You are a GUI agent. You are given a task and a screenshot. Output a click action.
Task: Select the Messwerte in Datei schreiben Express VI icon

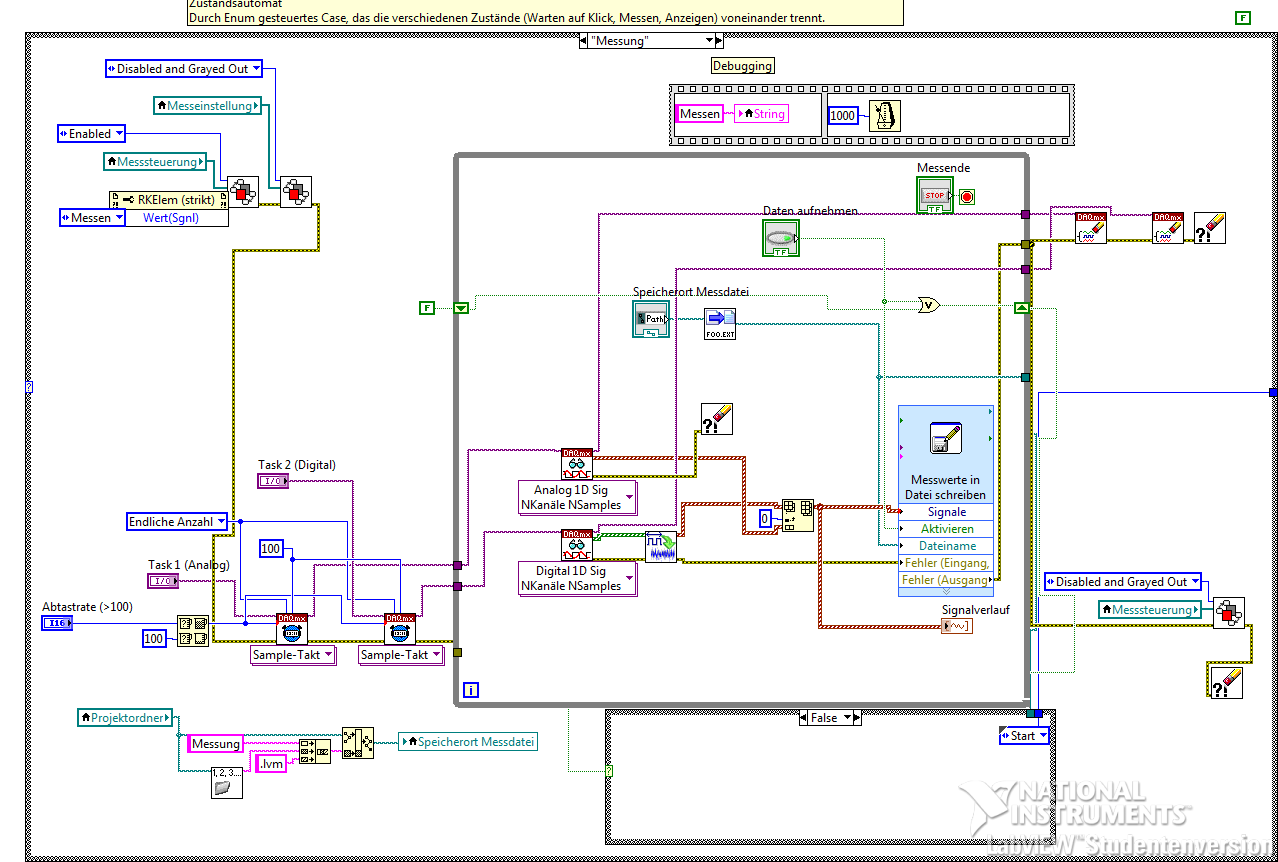946,438
